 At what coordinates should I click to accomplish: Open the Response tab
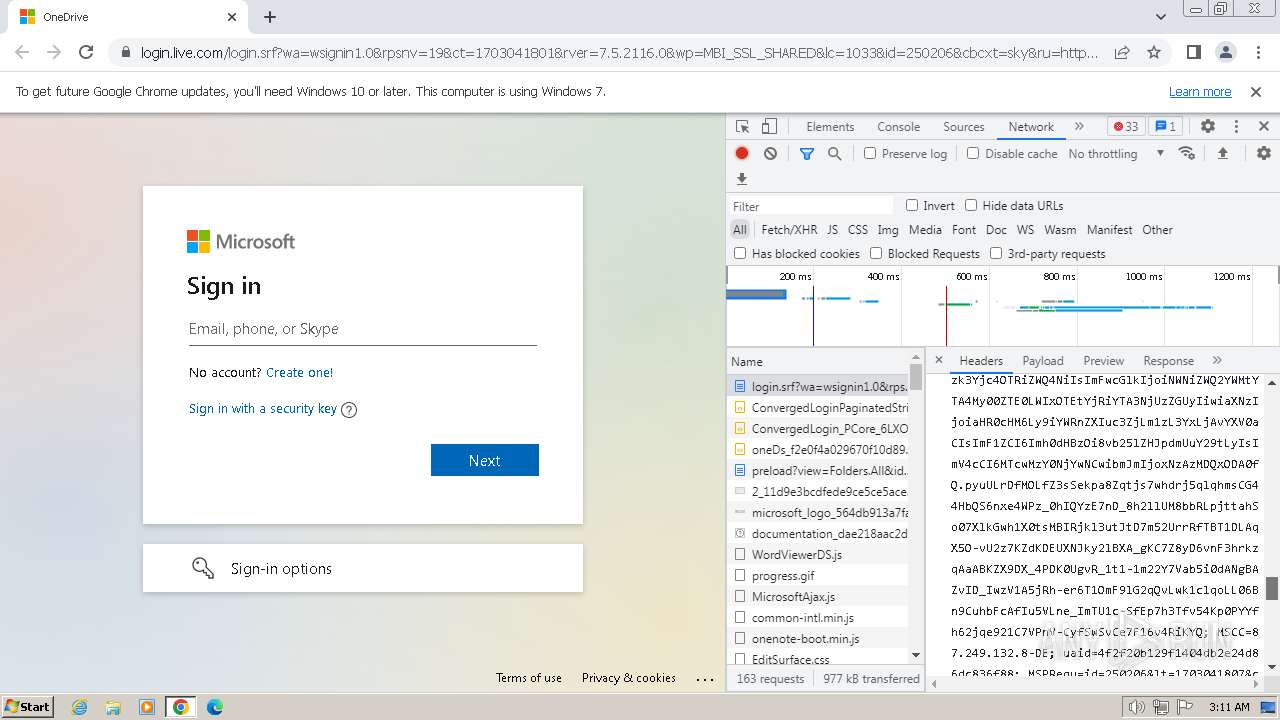click(x=1169, y=361)
